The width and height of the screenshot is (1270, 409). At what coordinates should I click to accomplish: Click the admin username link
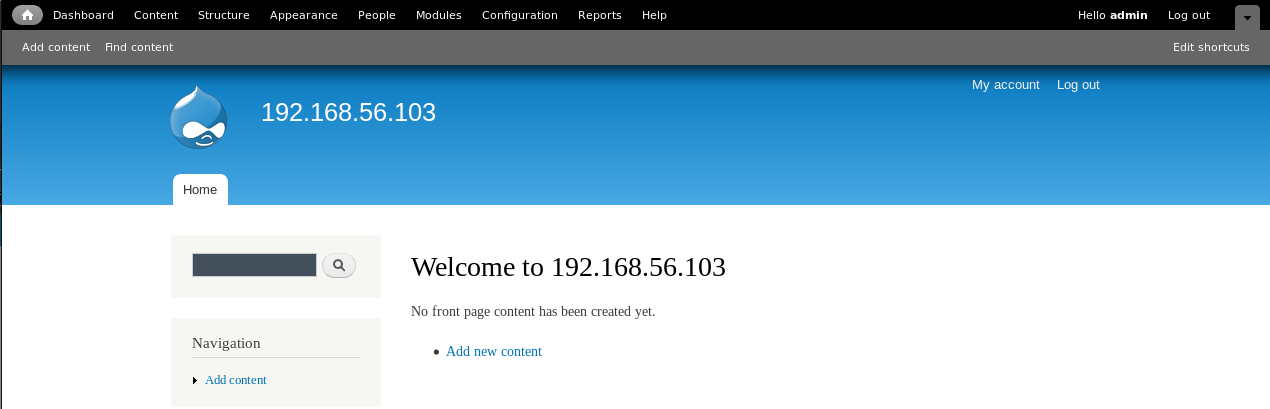1128,15
